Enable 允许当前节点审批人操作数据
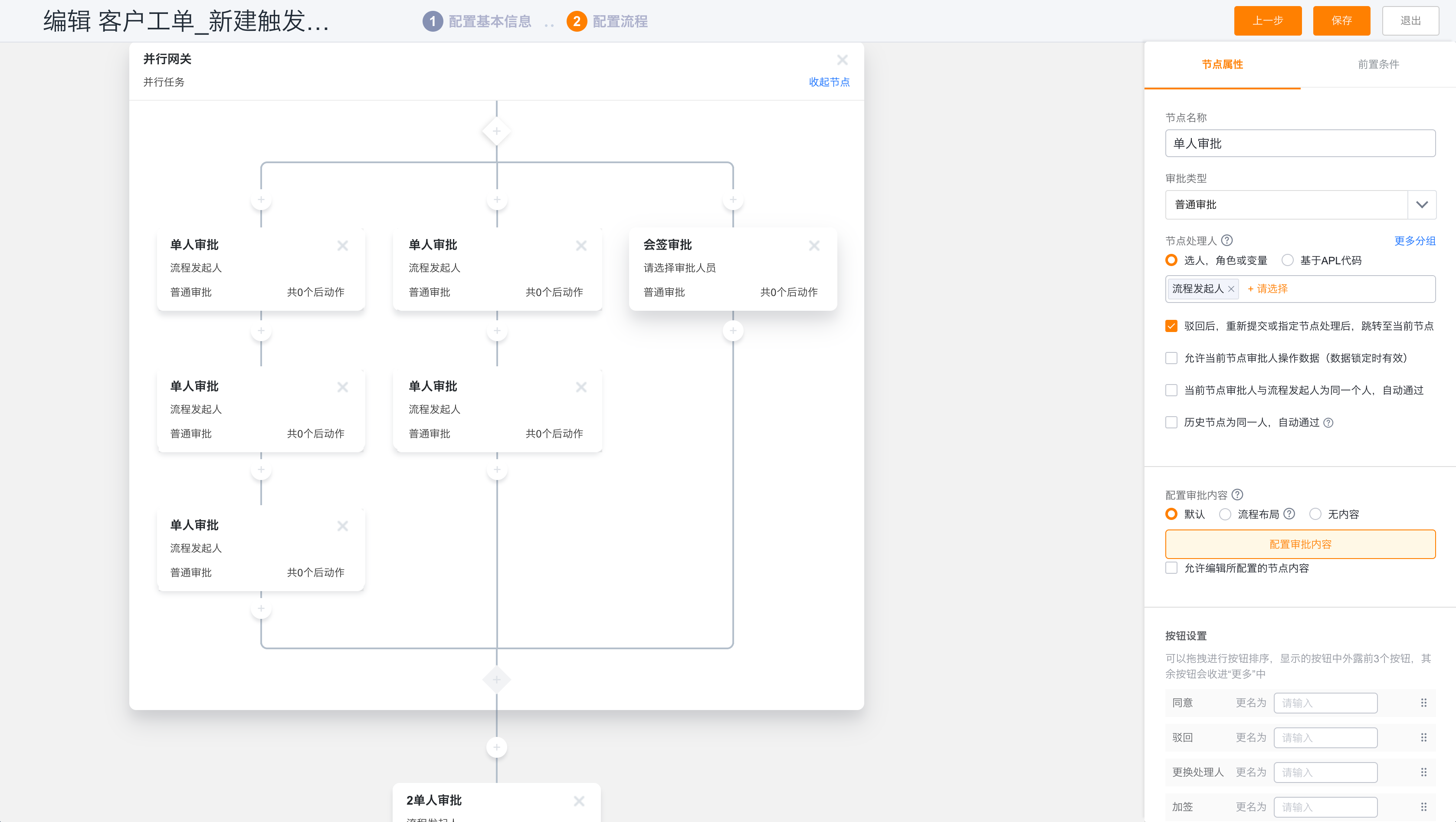The image size is (1456, 822). [x=1171, y=358]
